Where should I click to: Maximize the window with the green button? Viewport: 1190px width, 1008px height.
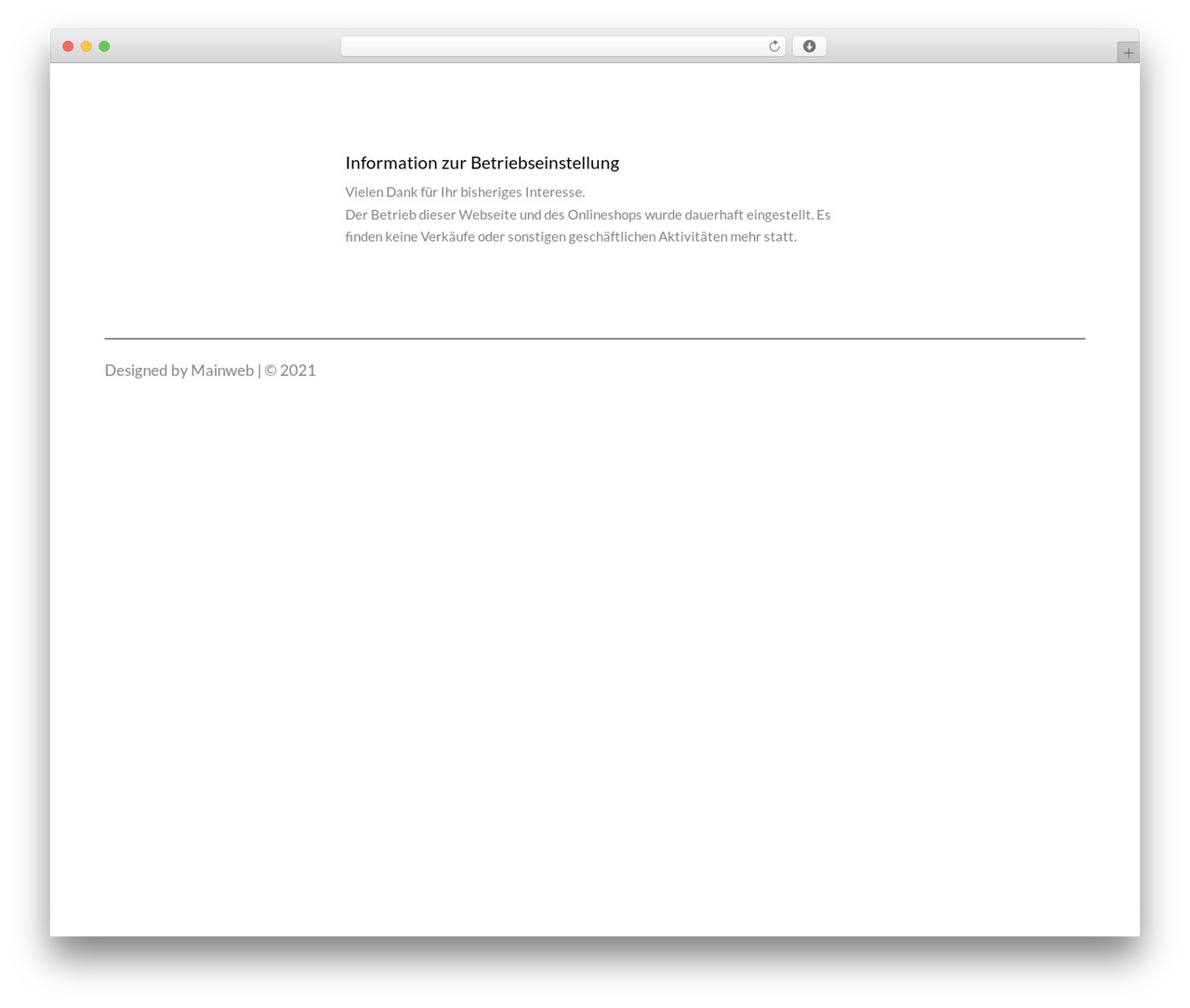coord(104,46)
